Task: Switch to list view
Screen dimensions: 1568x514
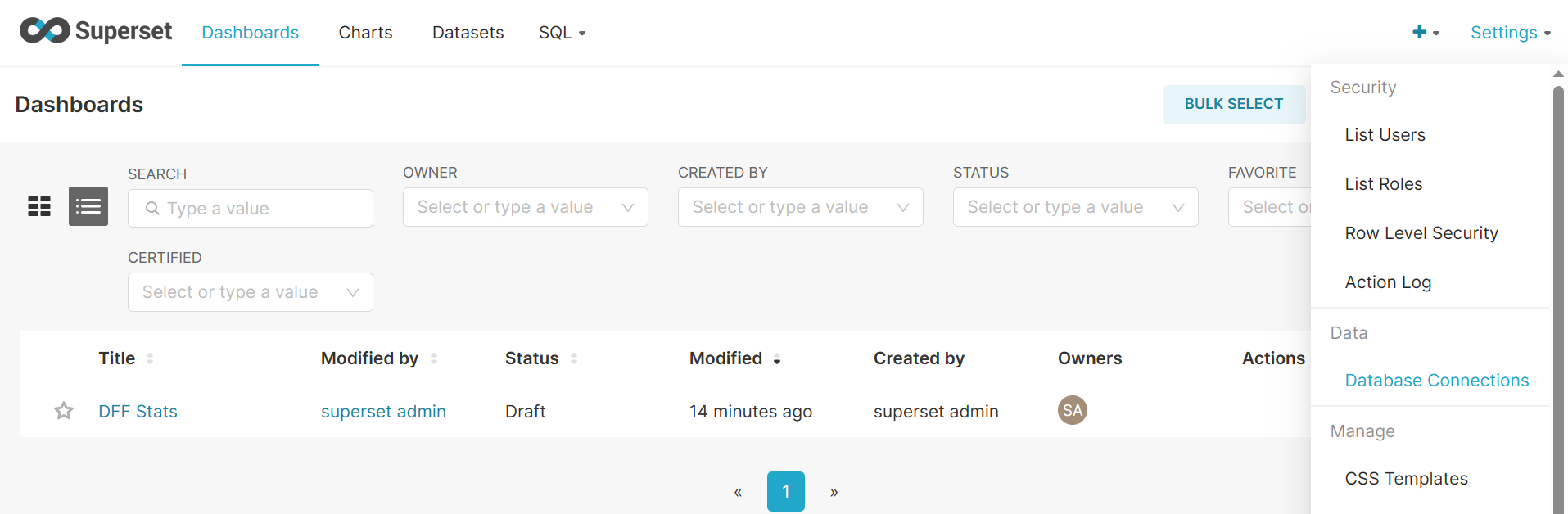Action: (x=88, y=206)
